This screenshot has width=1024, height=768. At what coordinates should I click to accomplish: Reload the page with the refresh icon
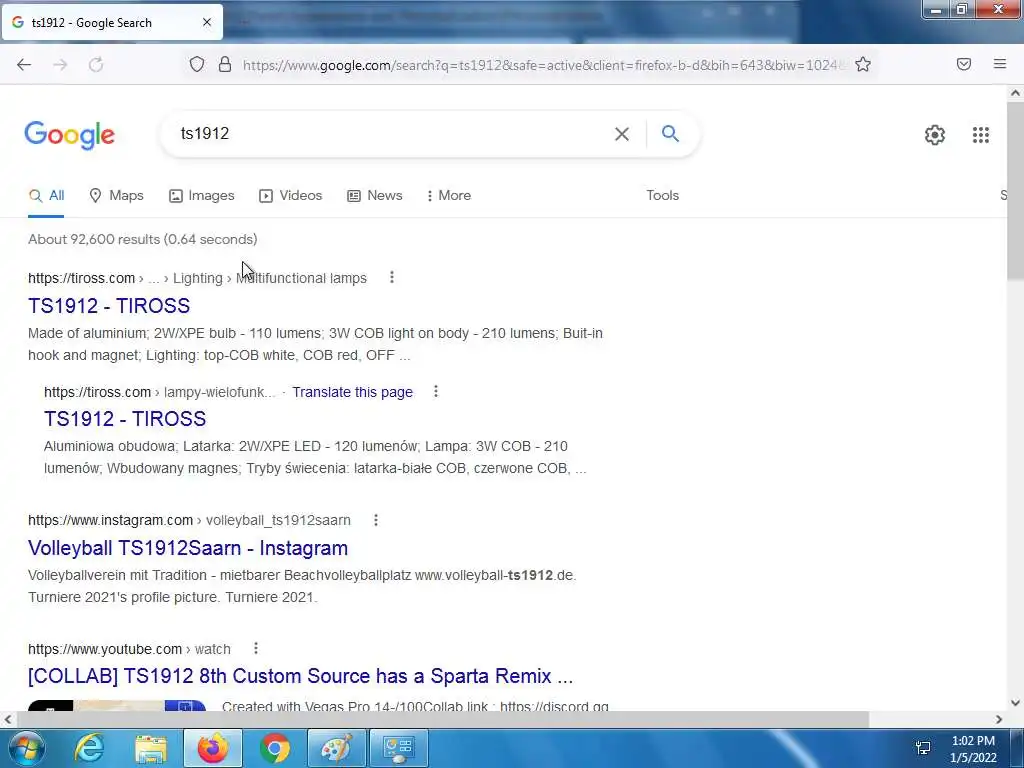click(96, 65)
